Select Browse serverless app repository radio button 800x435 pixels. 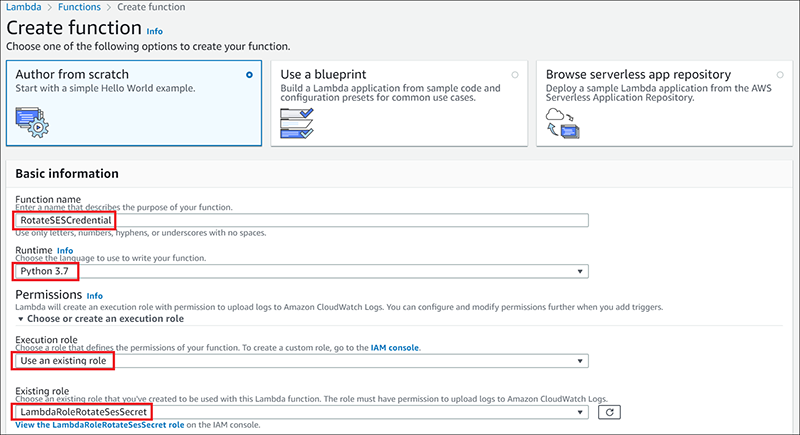[x=780, y=75]
